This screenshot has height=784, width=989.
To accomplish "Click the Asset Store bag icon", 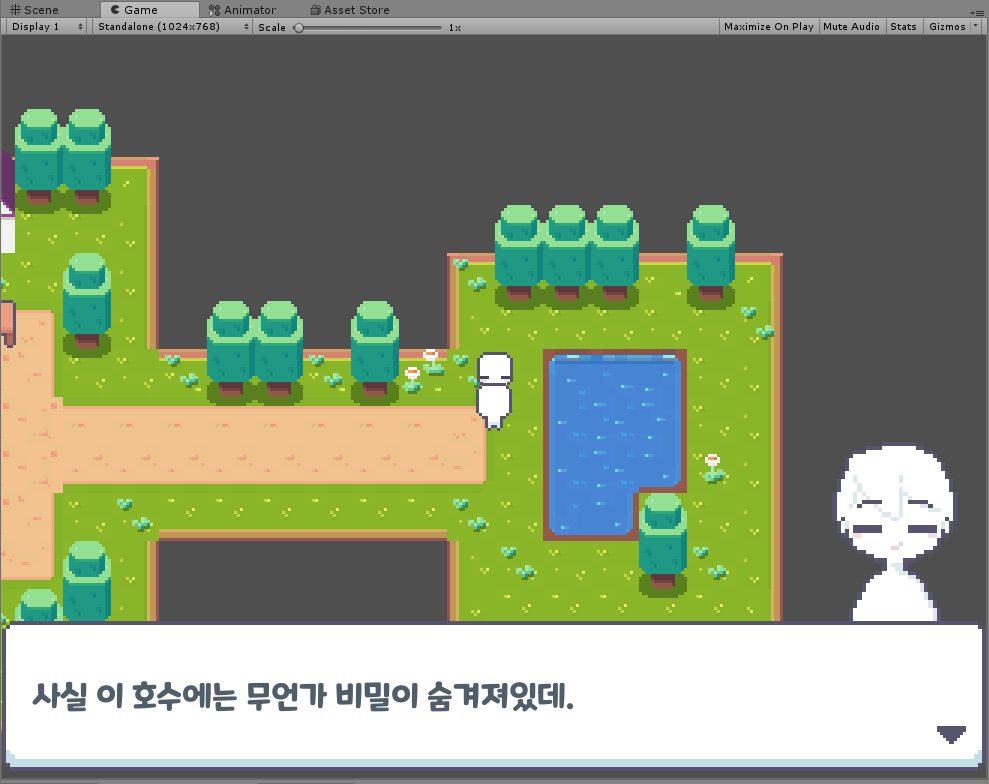I will coord(315,9).
